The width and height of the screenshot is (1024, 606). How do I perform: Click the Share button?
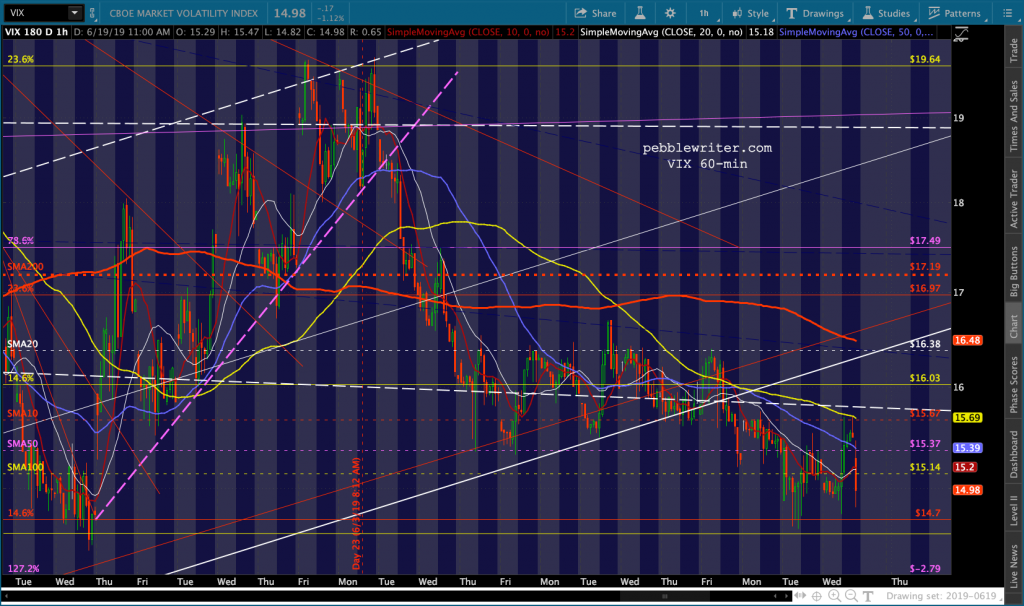click(596, 13)
